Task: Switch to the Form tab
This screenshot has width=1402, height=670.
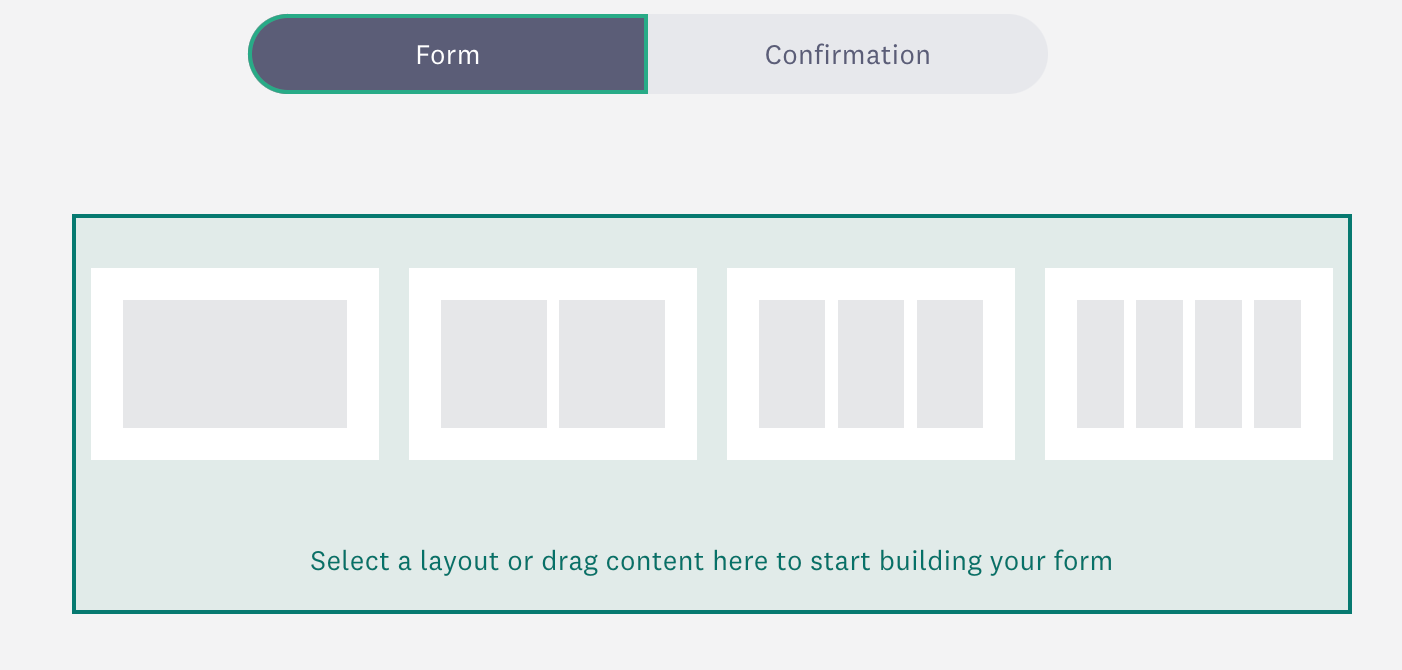Action: pyautogui.click(x=448, y=54)
